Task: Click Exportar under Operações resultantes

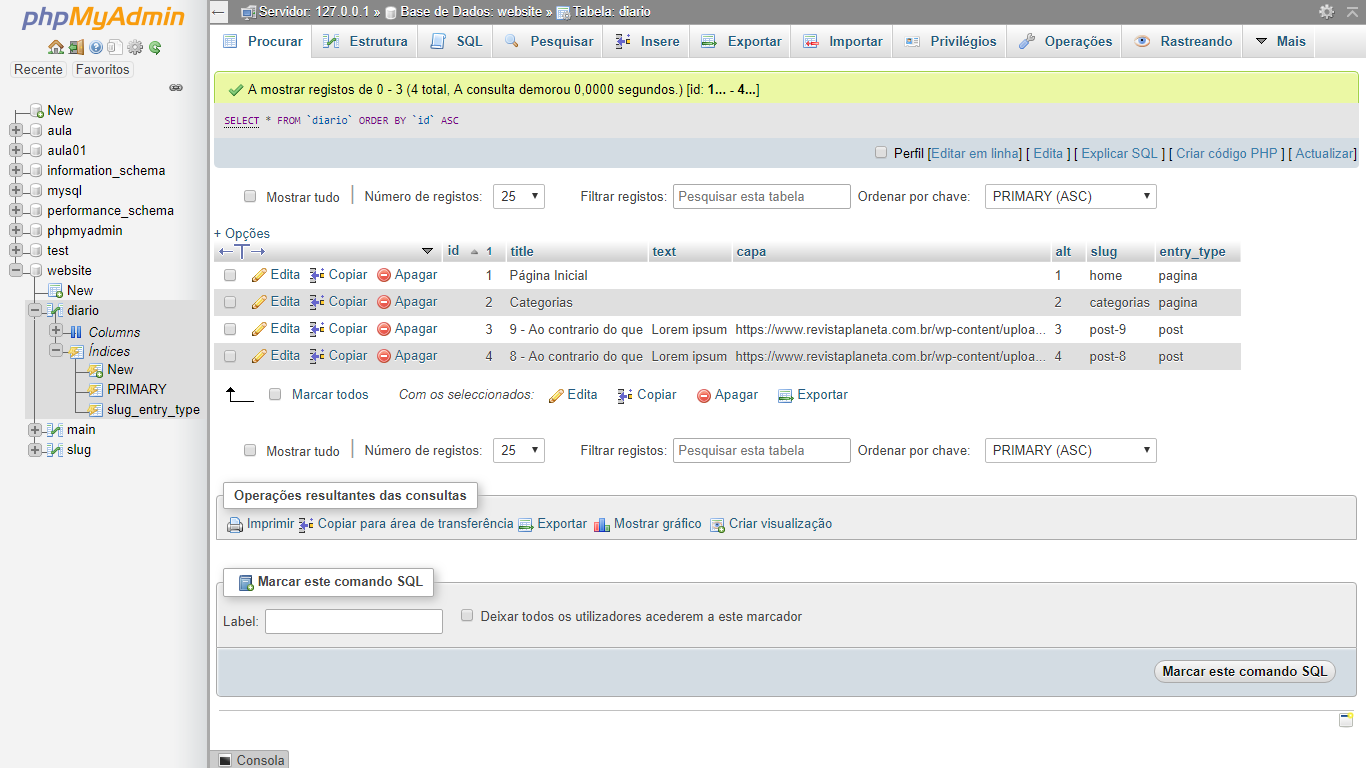Action: [x=552, y=524]
